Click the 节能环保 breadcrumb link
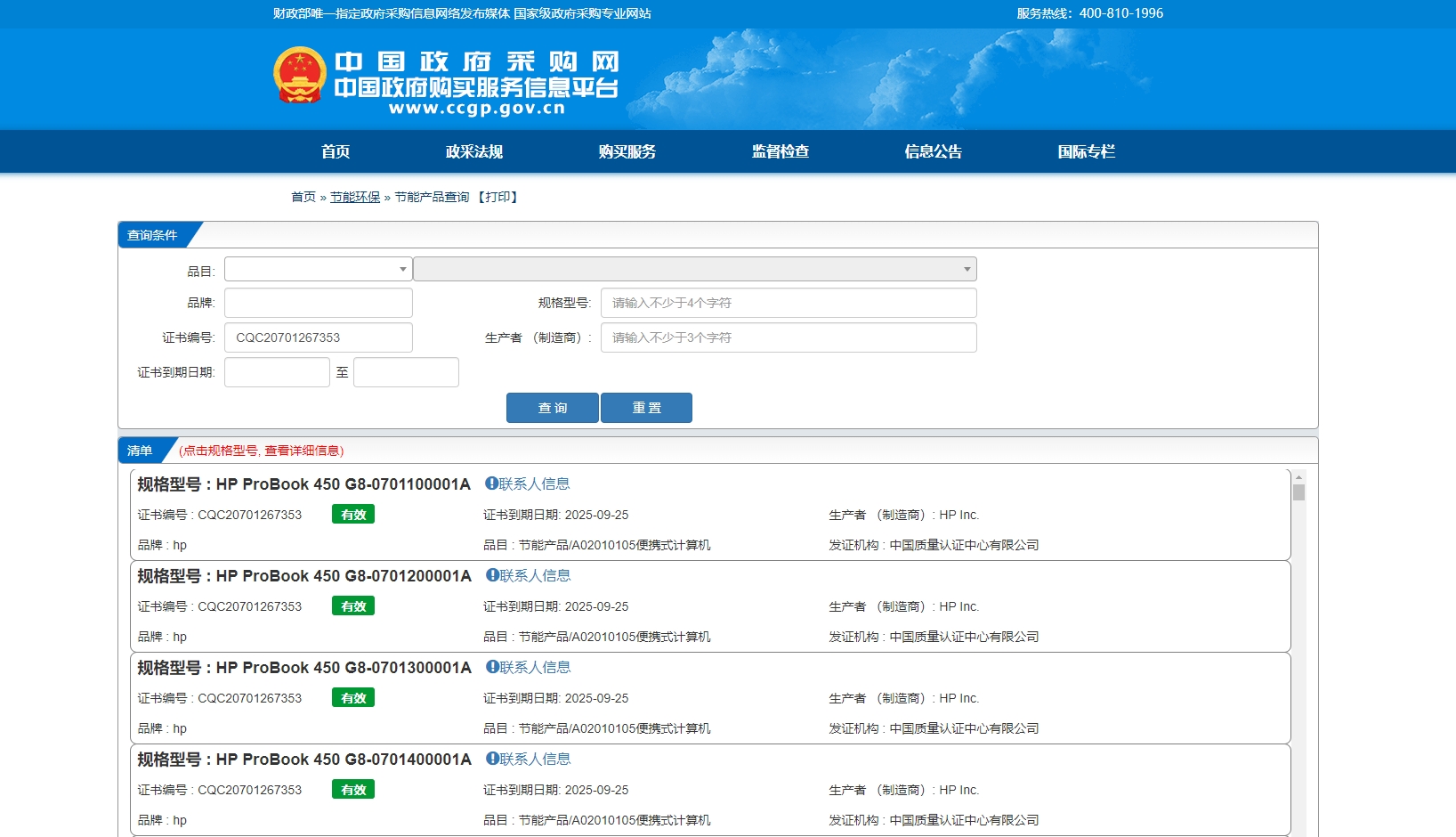This screenshot has width=1456, height=837. [x=355, y=197]
